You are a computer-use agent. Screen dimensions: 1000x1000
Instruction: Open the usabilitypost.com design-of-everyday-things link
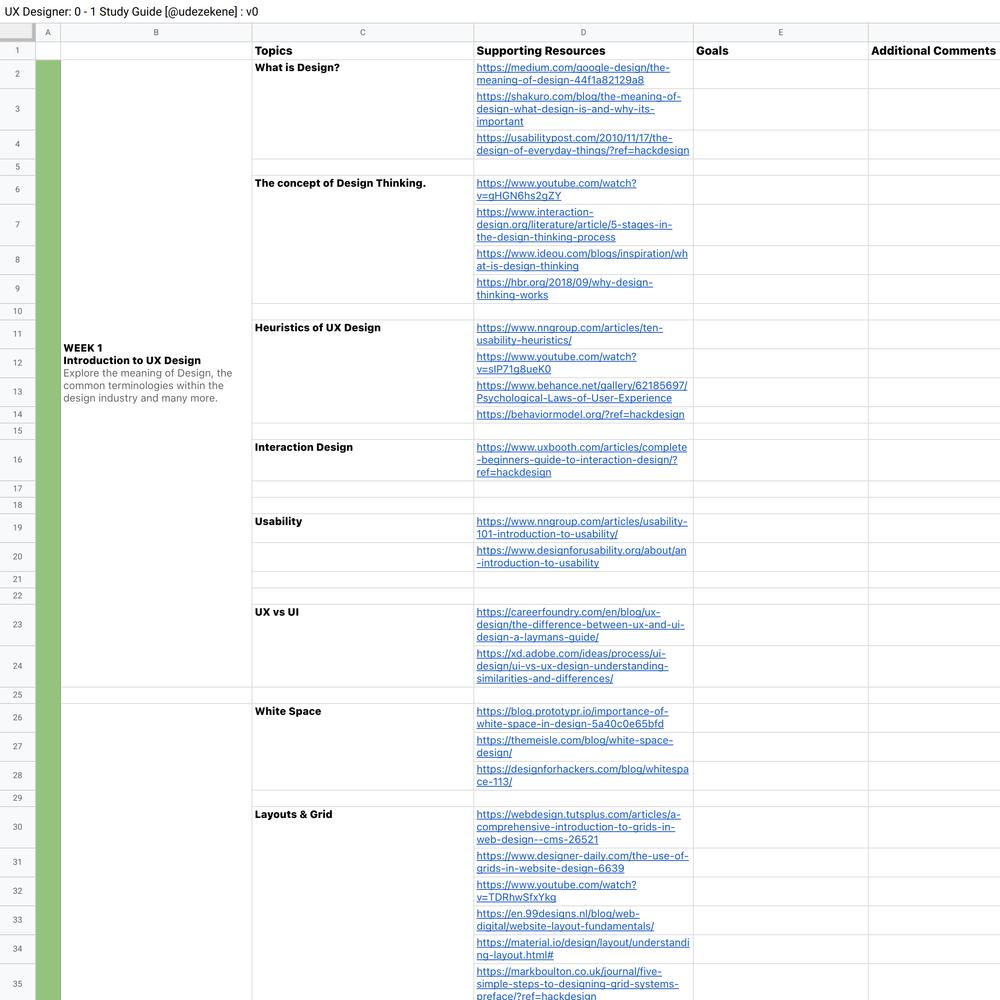pos(582,144)
